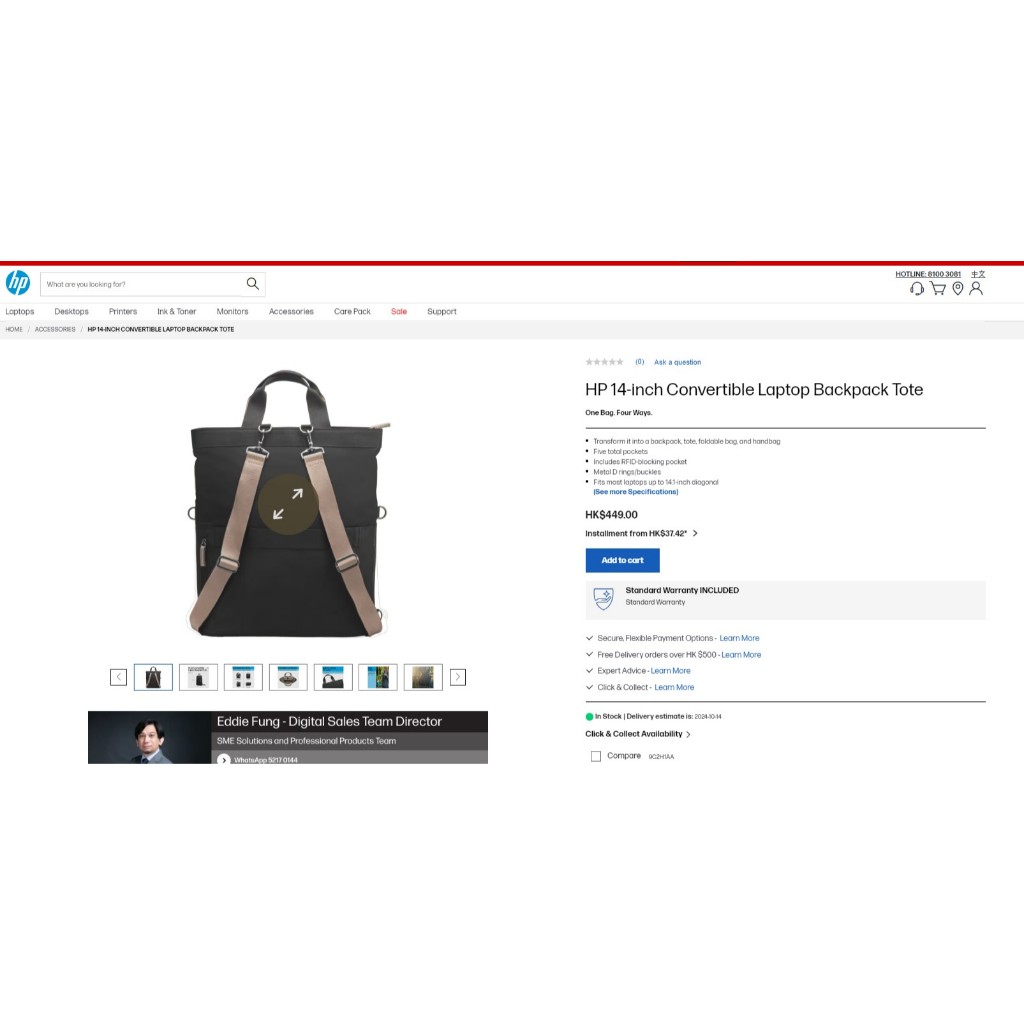
Task: Click the store locator pin icon
Action: click(957, 289)
